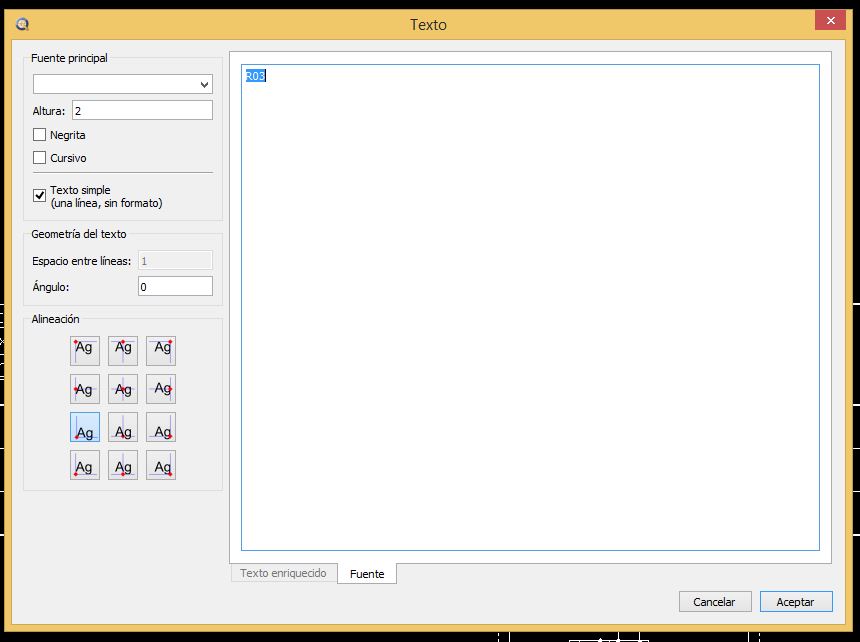Select bottom-right alignment in last row

click(161, 465)
